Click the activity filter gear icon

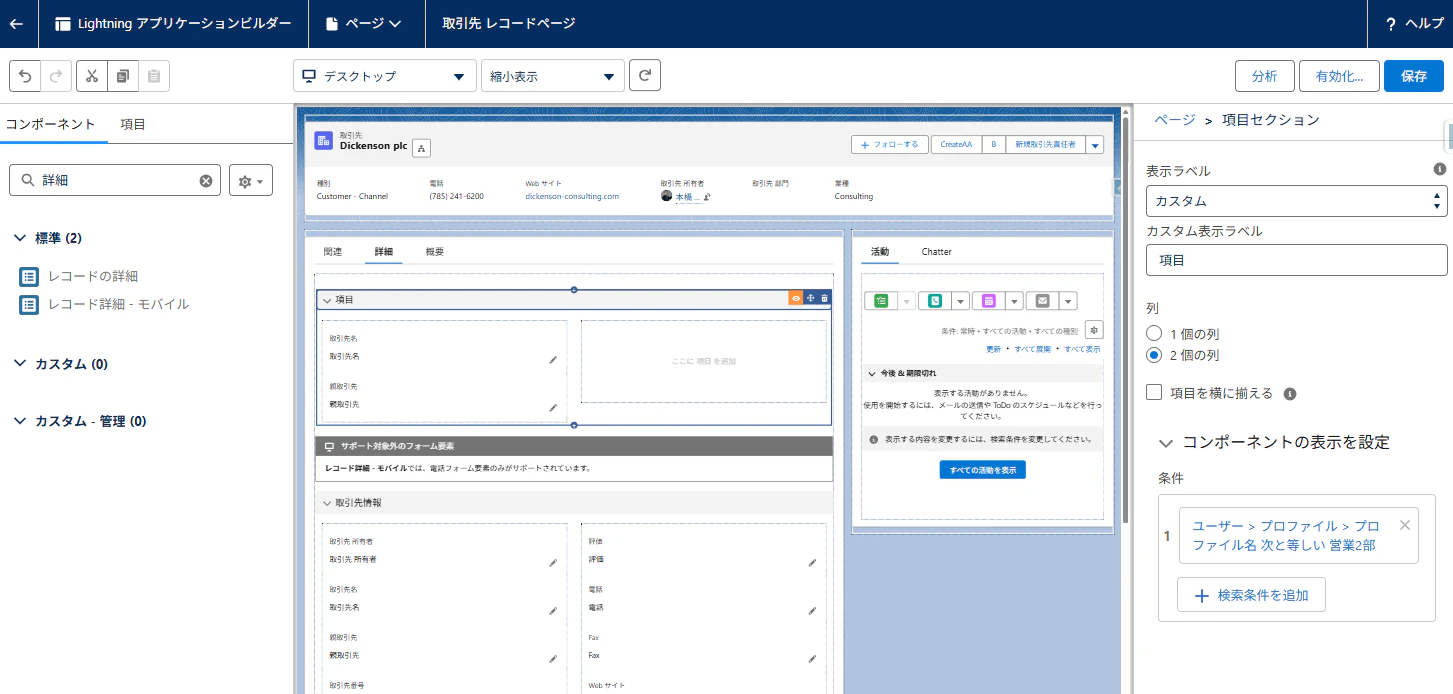click(1093, 330)
